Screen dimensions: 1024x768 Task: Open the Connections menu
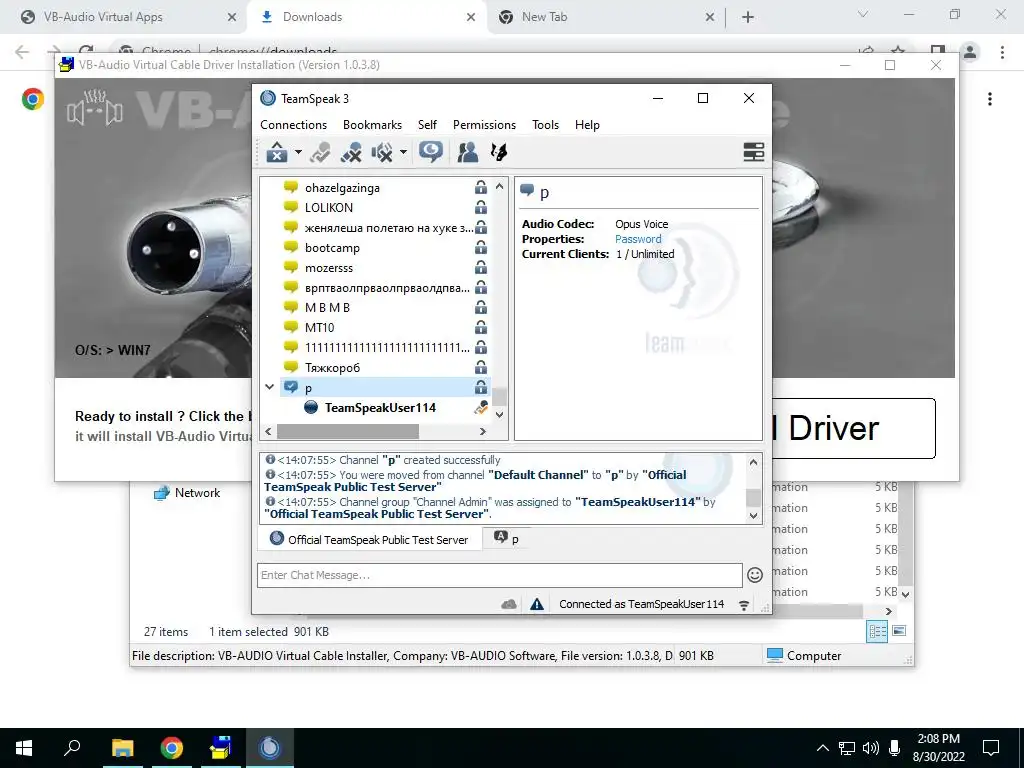tap(293, 125)
